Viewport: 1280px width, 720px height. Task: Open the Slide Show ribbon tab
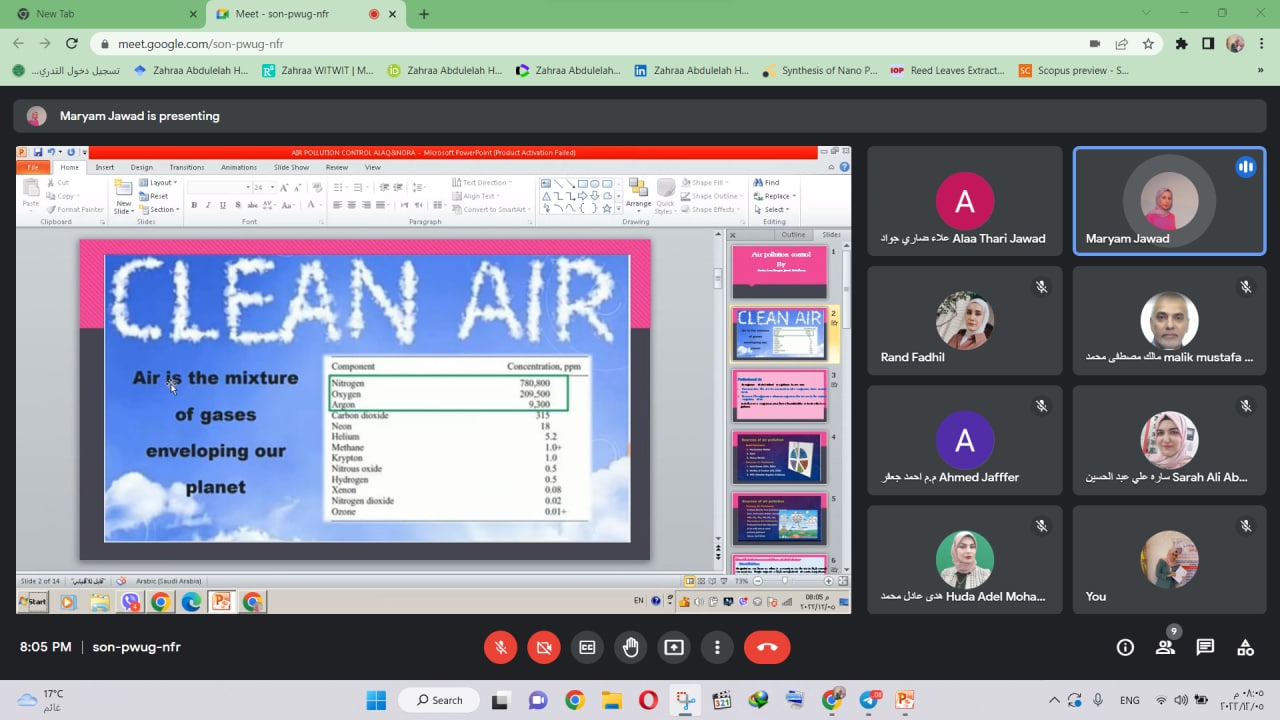tap(291, 167)
